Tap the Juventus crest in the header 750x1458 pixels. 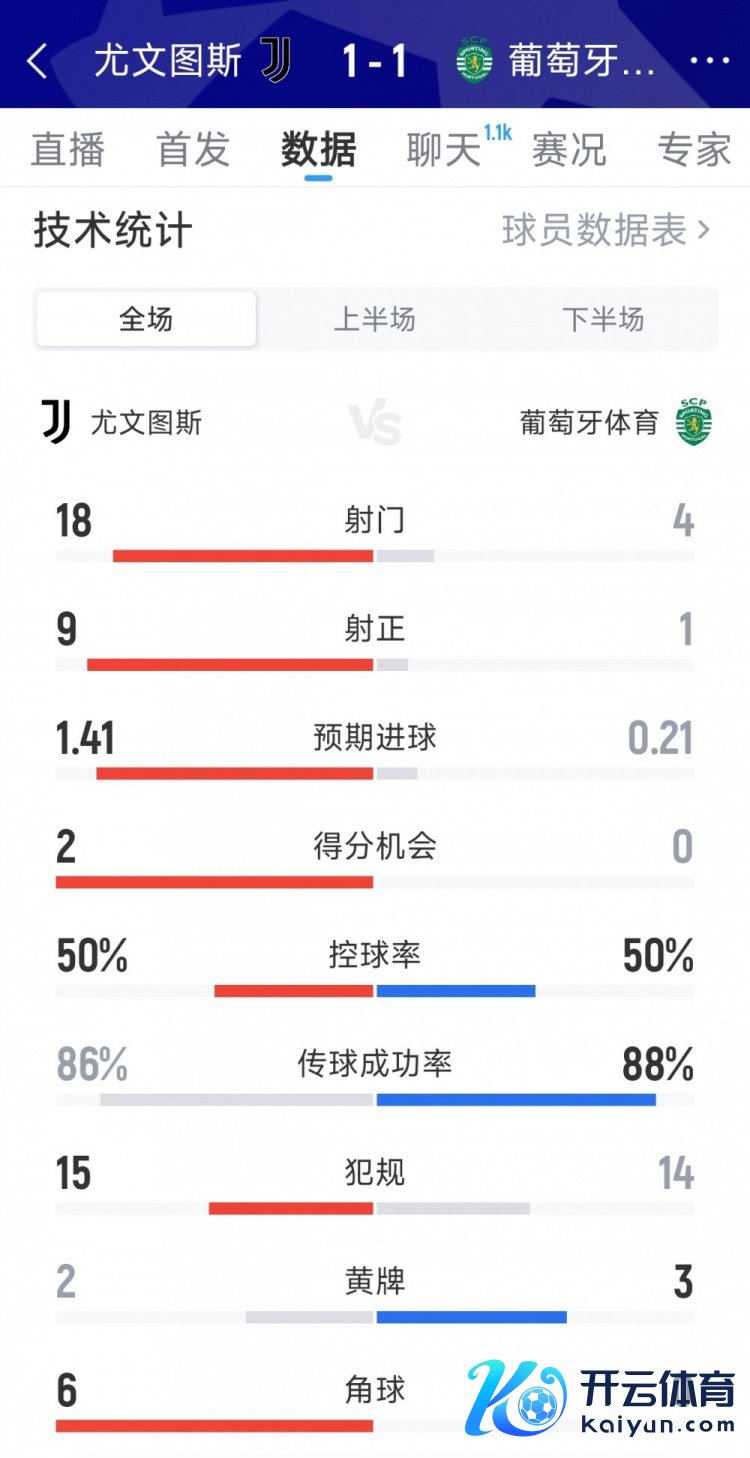point(276,60)
